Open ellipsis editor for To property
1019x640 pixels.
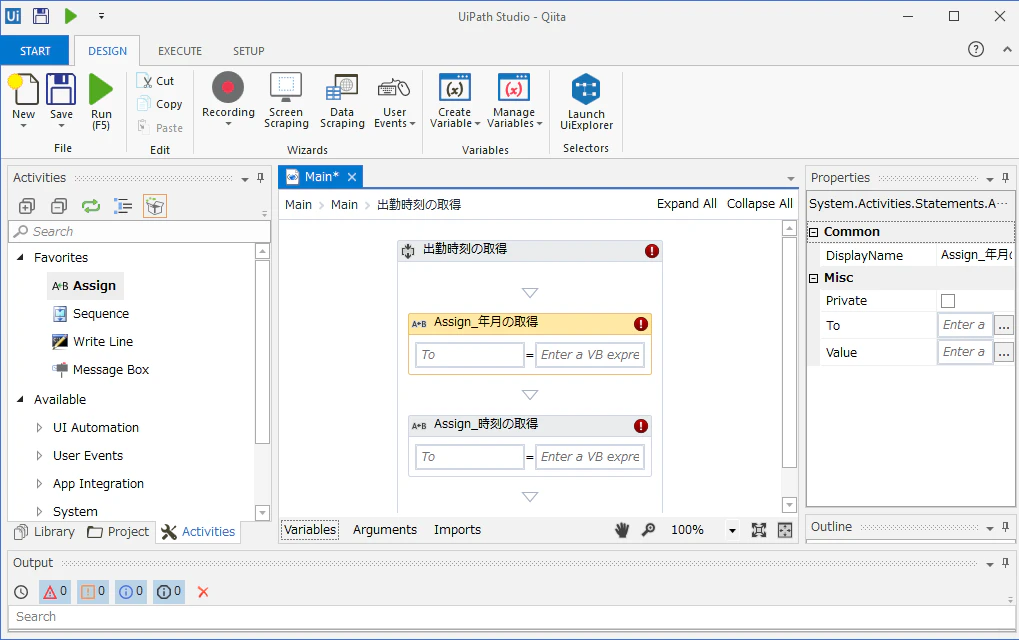coord(1004,326)
